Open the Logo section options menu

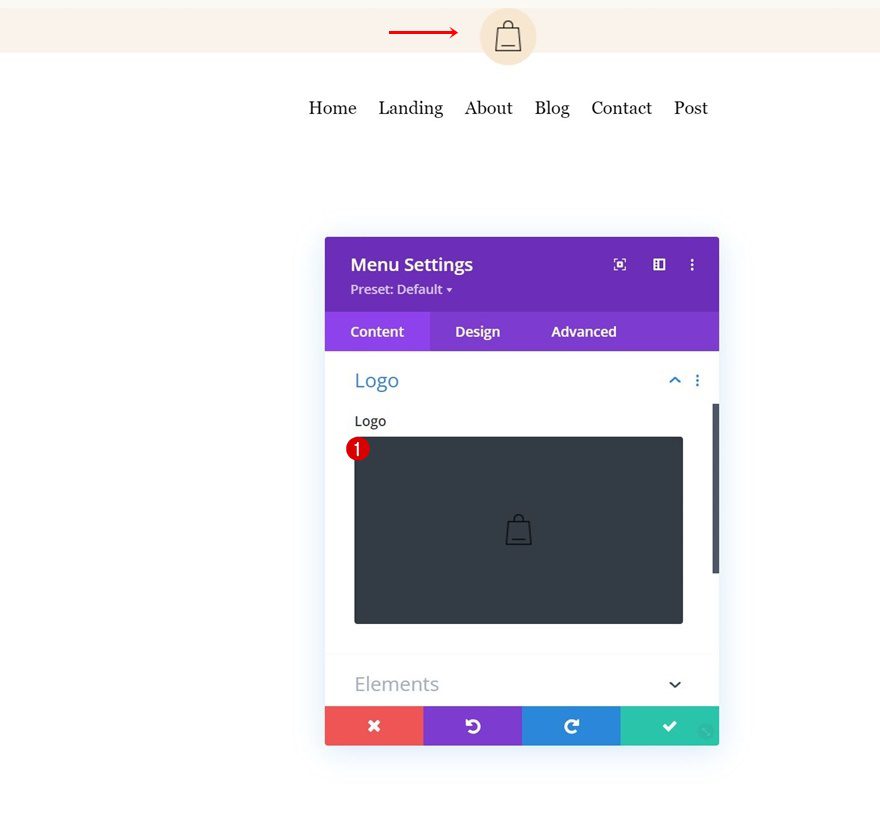click(x=697, y=380)
